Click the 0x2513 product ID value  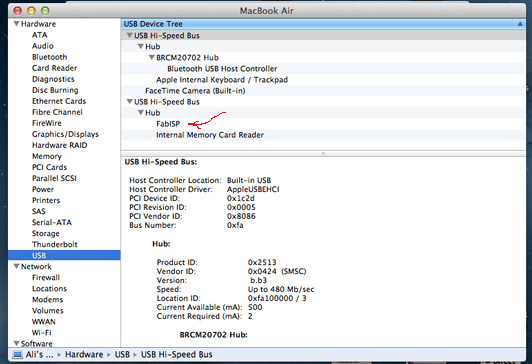pos(262,262)
